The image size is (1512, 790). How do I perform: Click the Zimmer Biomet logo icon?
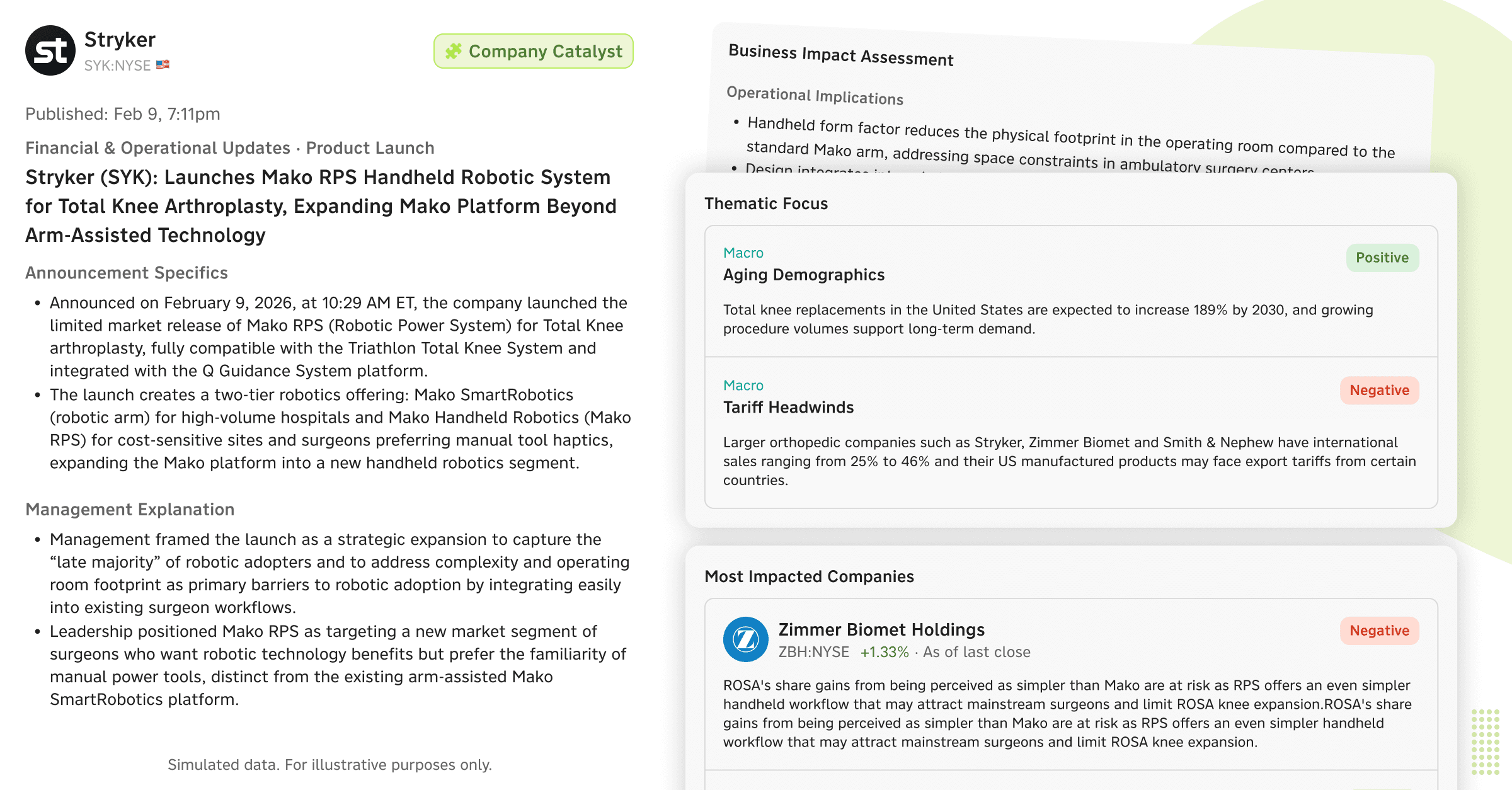pos(745,639)
